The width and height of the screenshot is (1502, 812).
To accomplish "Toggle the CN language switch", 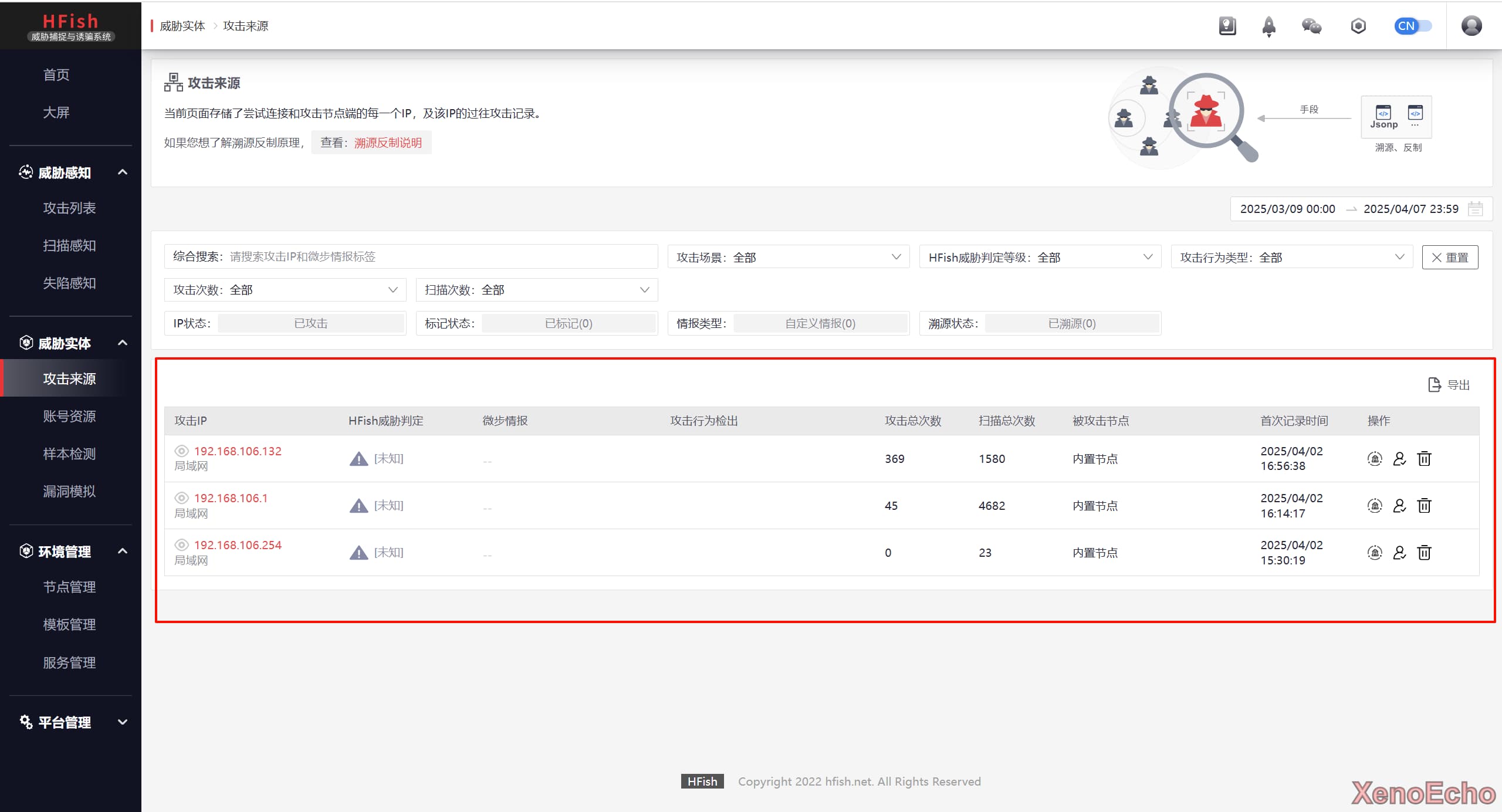I will (1413, 26).
